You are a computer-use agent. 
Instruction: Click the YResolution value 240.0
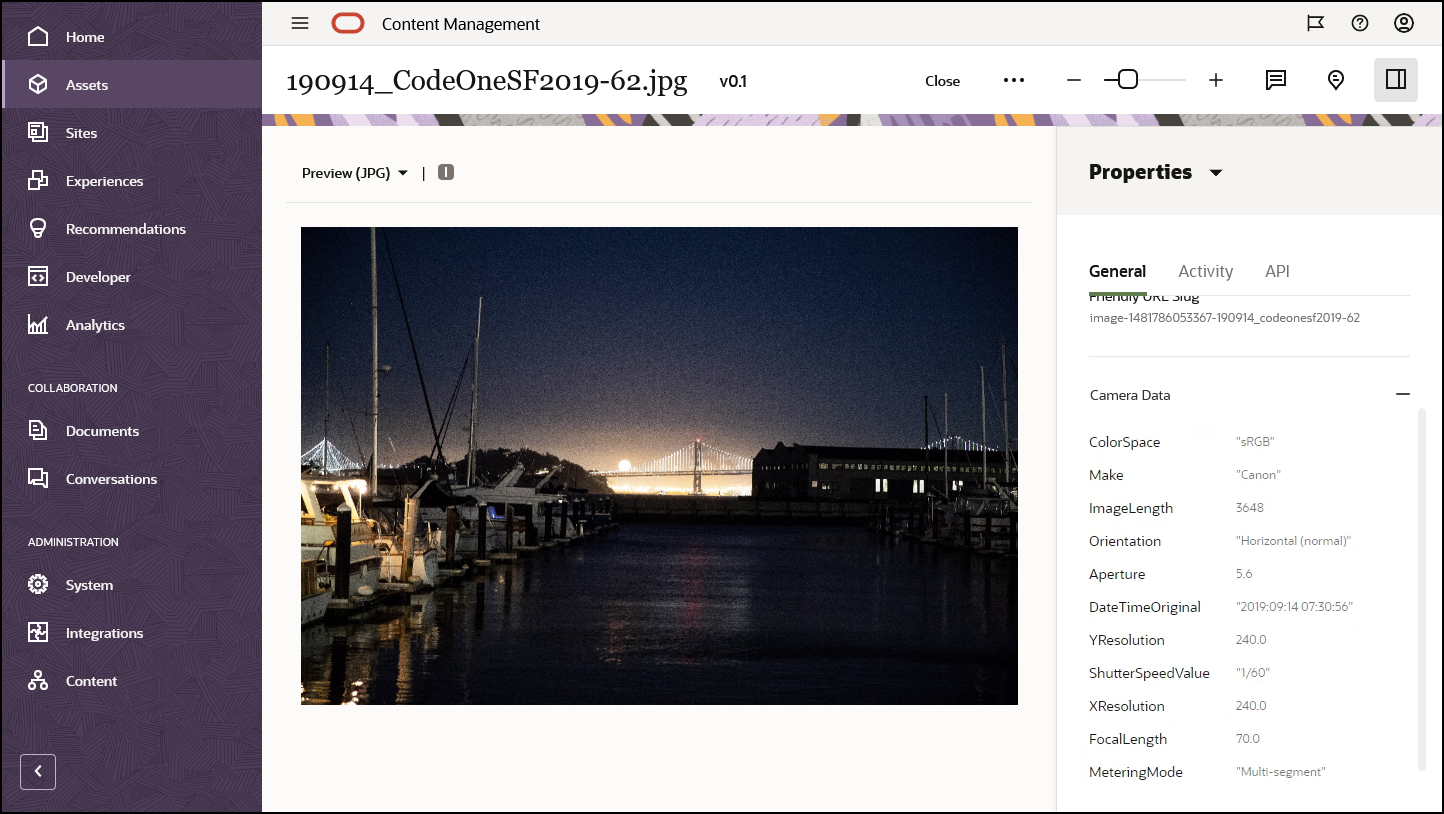click(1251, 640)
